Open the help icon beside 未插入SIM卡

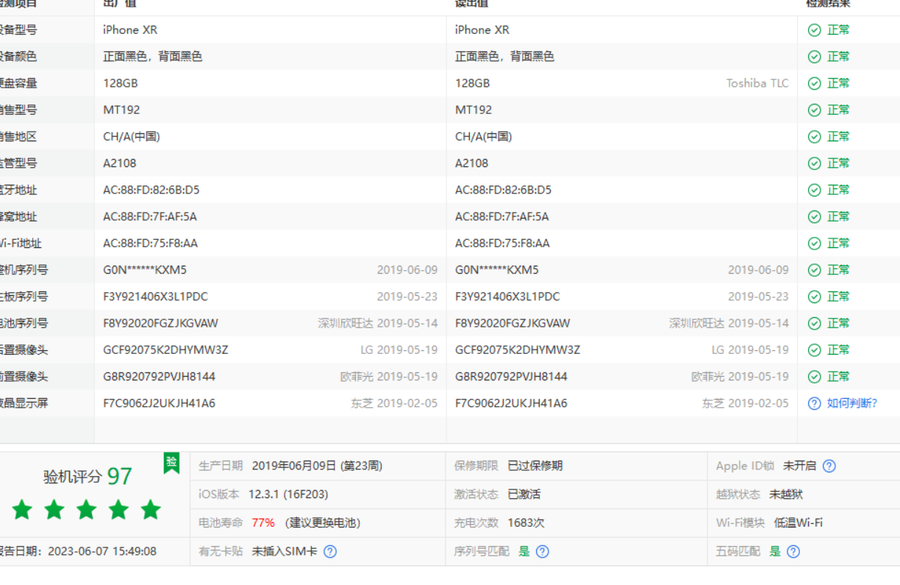coord(330,552)
